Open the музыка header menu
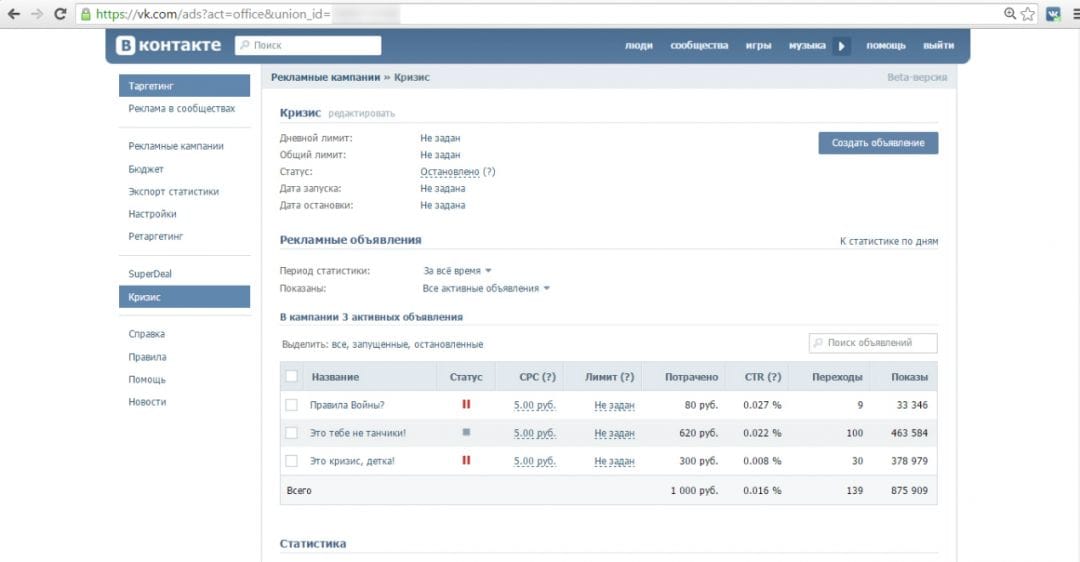Image resolution: width=1080 pixels, height=562 pixels. (x=807, y=45)
